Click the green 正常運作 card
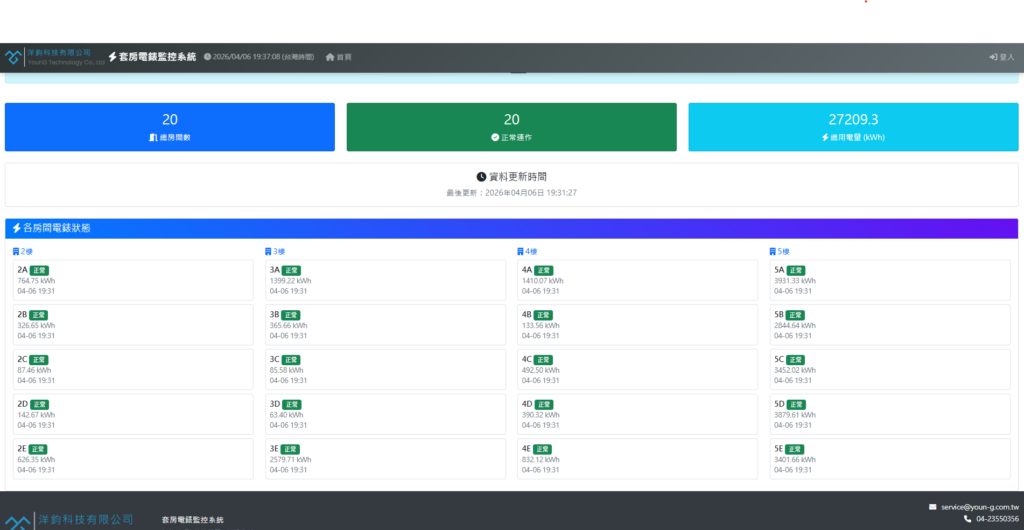The image size is (1024, 530). pyautogui.click(x=511, y=127)
